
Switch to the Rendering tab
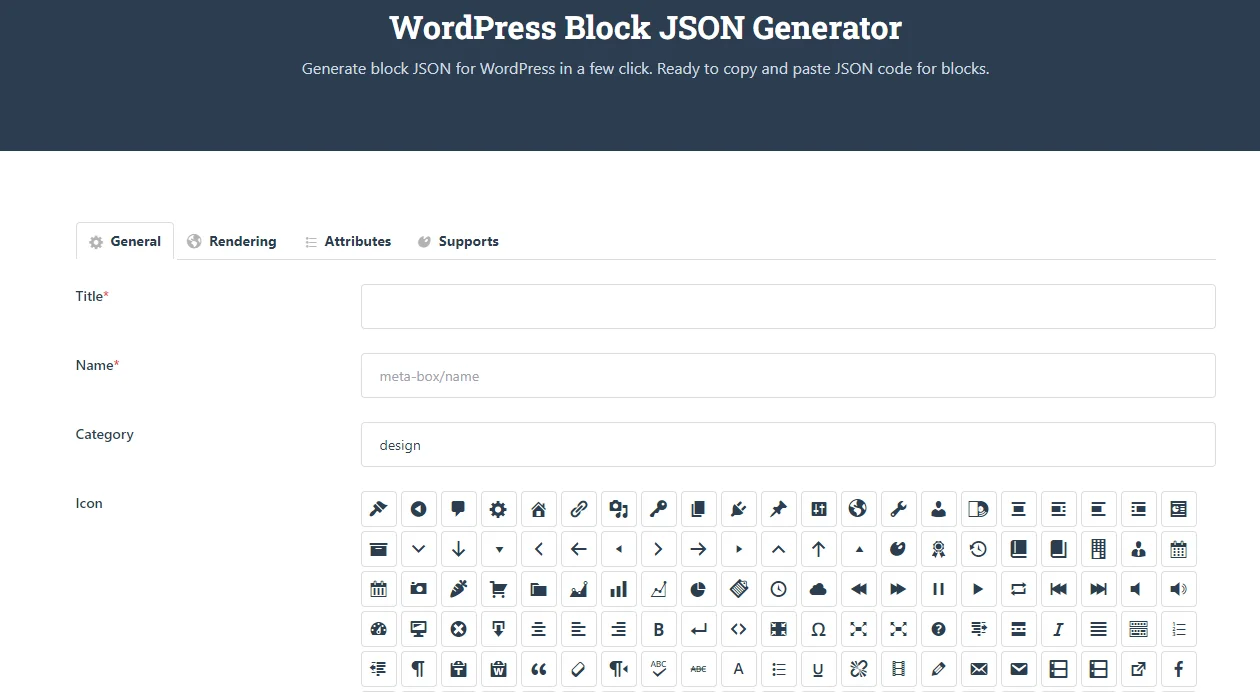[231, 241]
